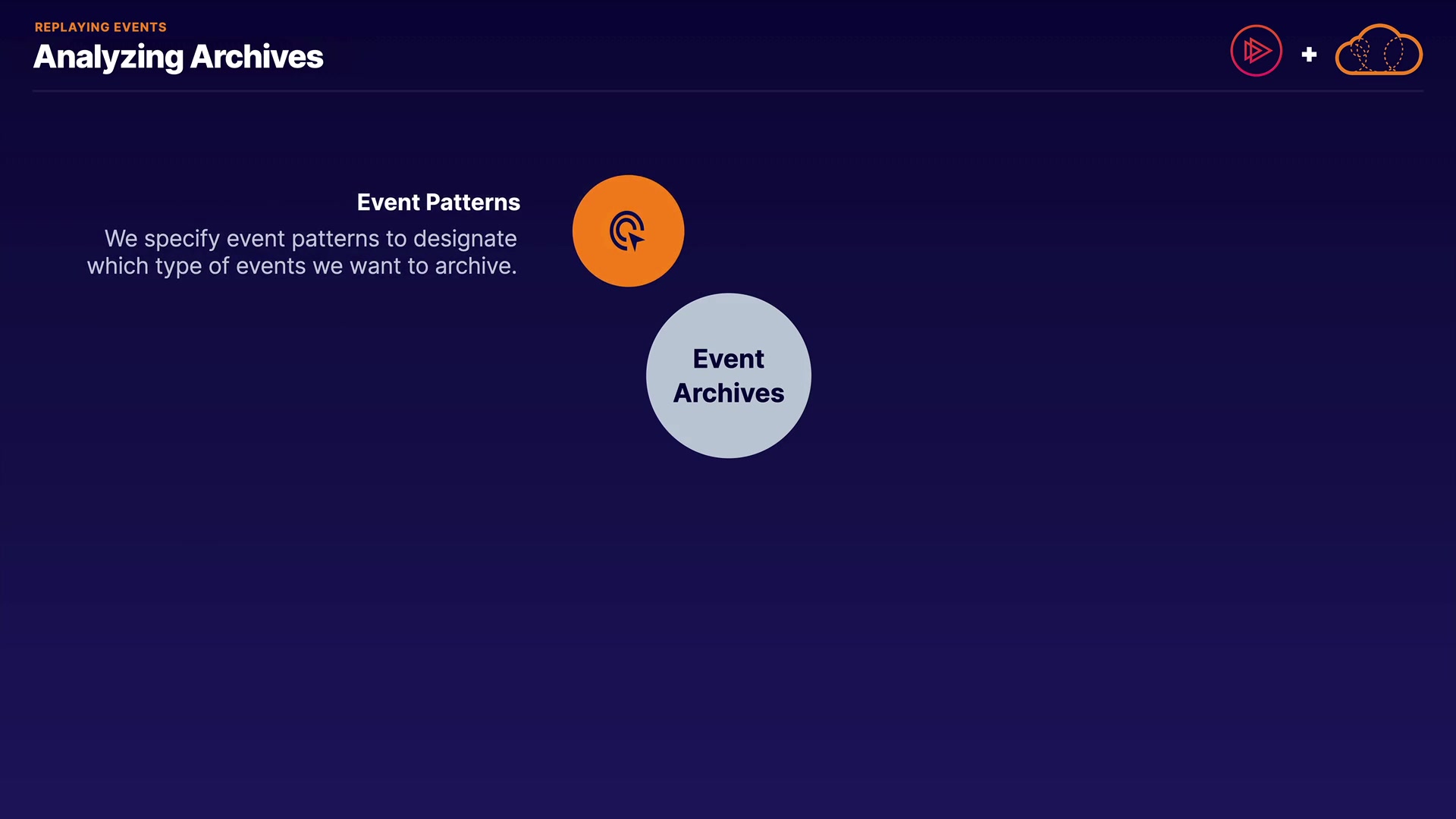Click the white plus sign between logos
1456x819 pixels.
point(1309,55)
